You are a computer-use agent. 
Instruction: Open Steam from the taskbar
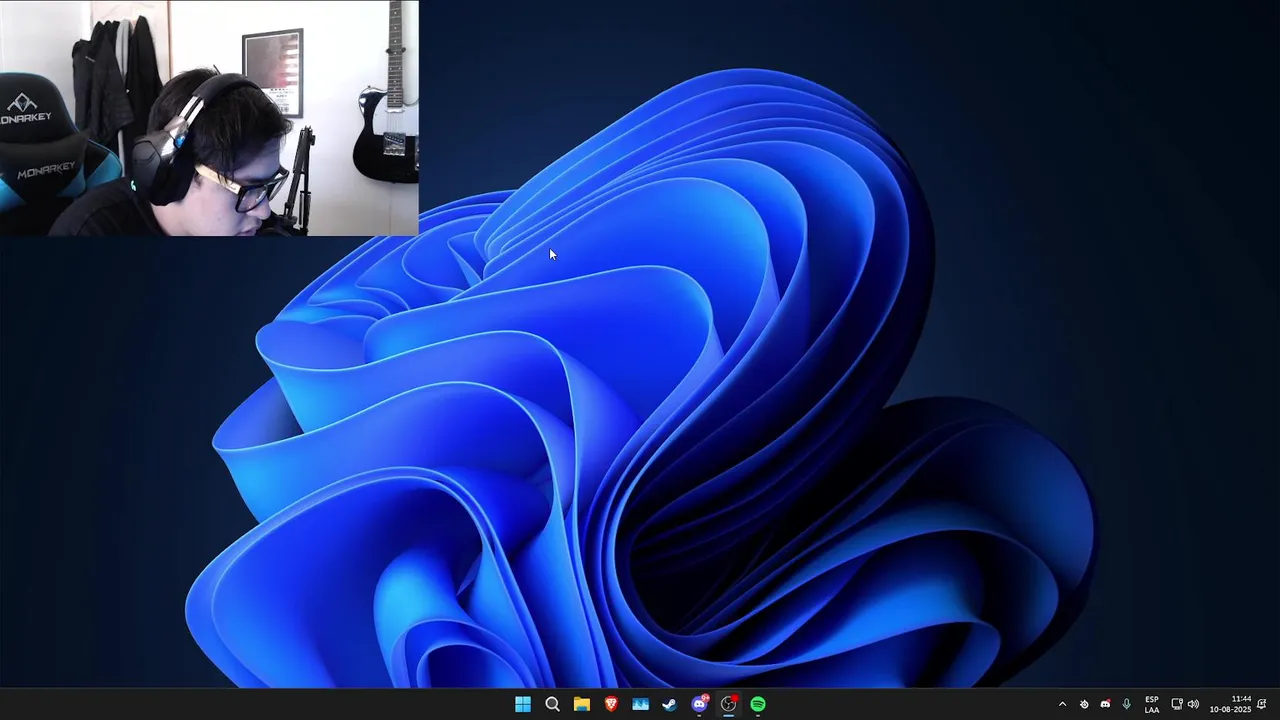click(x=670, y=704)
